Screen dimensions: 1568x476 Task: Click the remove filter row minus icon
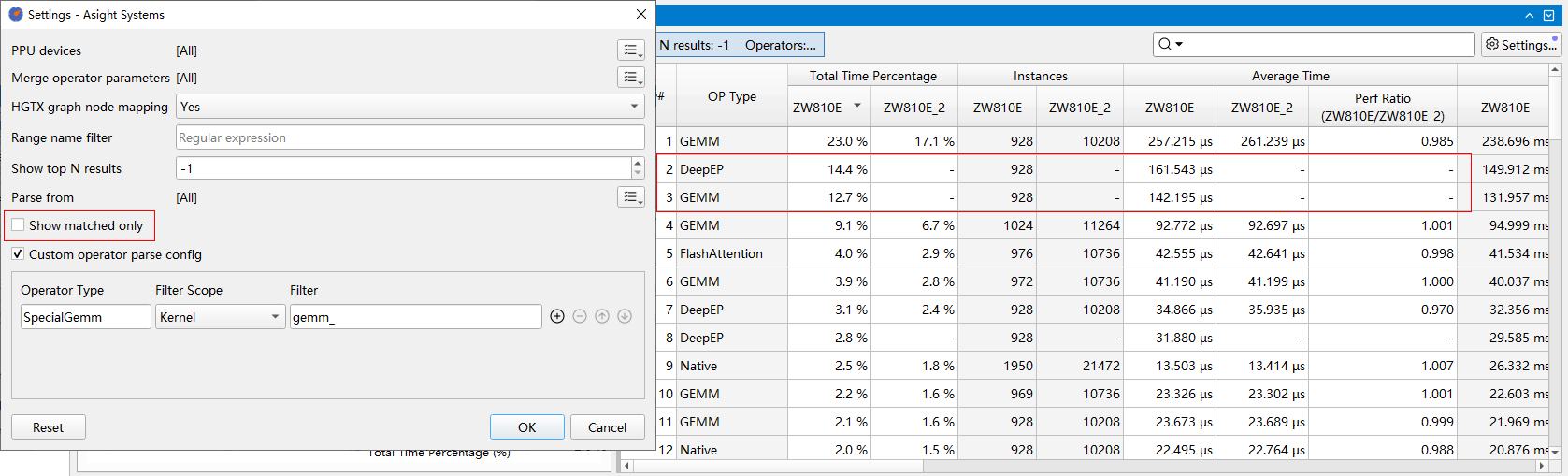coord(580,317)
